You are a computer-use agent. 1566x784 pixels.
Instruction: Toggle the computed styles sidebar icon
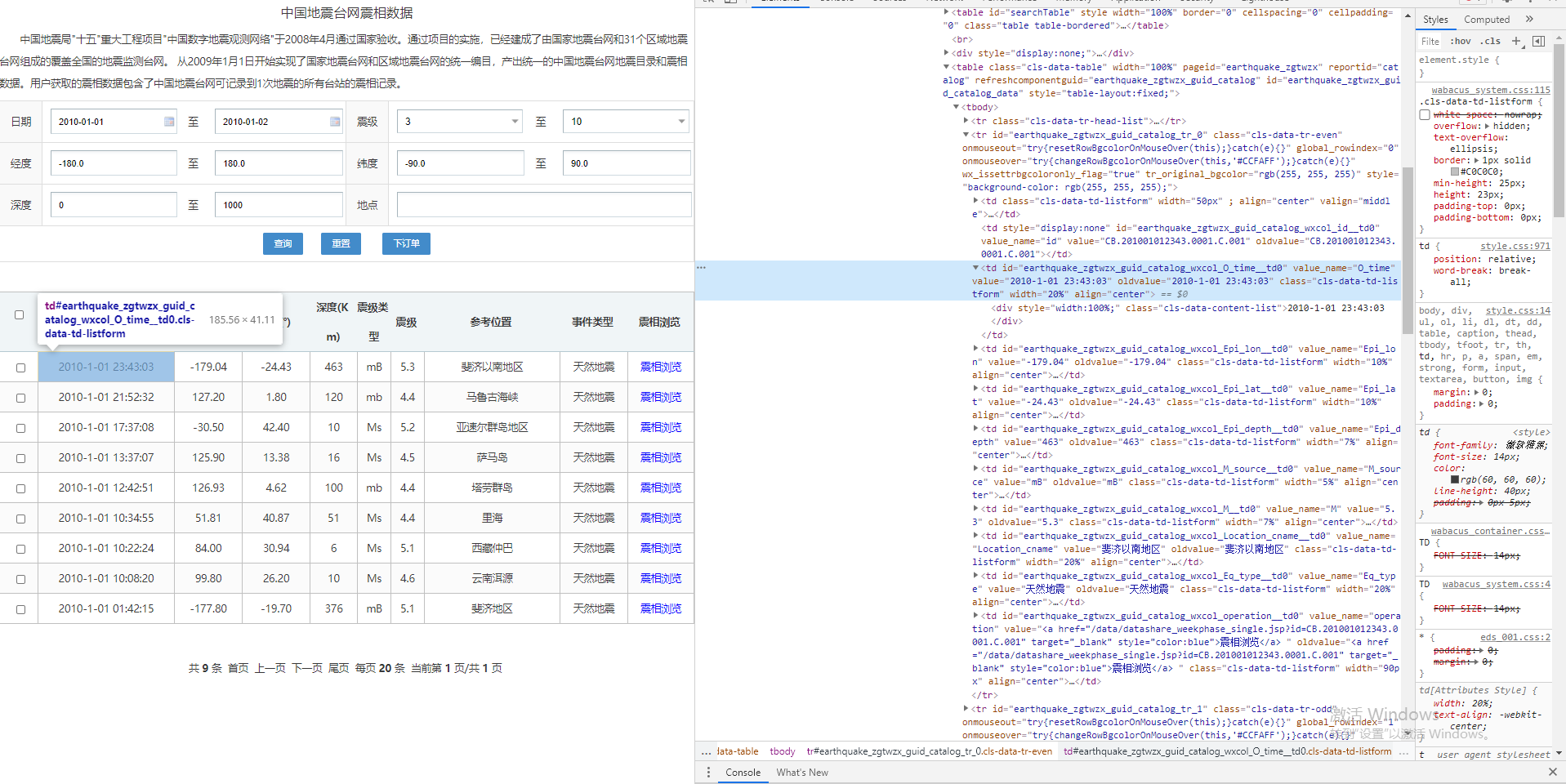[x=1538, y=41]
